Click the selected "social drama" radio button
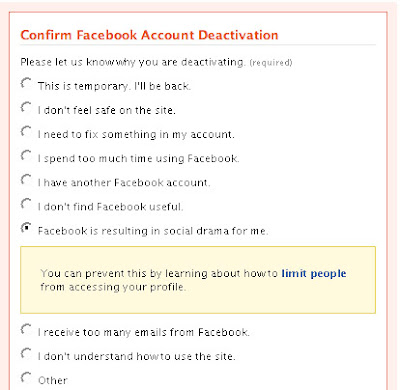Screen dimensions: 400x390 click(x=26, y=228)
